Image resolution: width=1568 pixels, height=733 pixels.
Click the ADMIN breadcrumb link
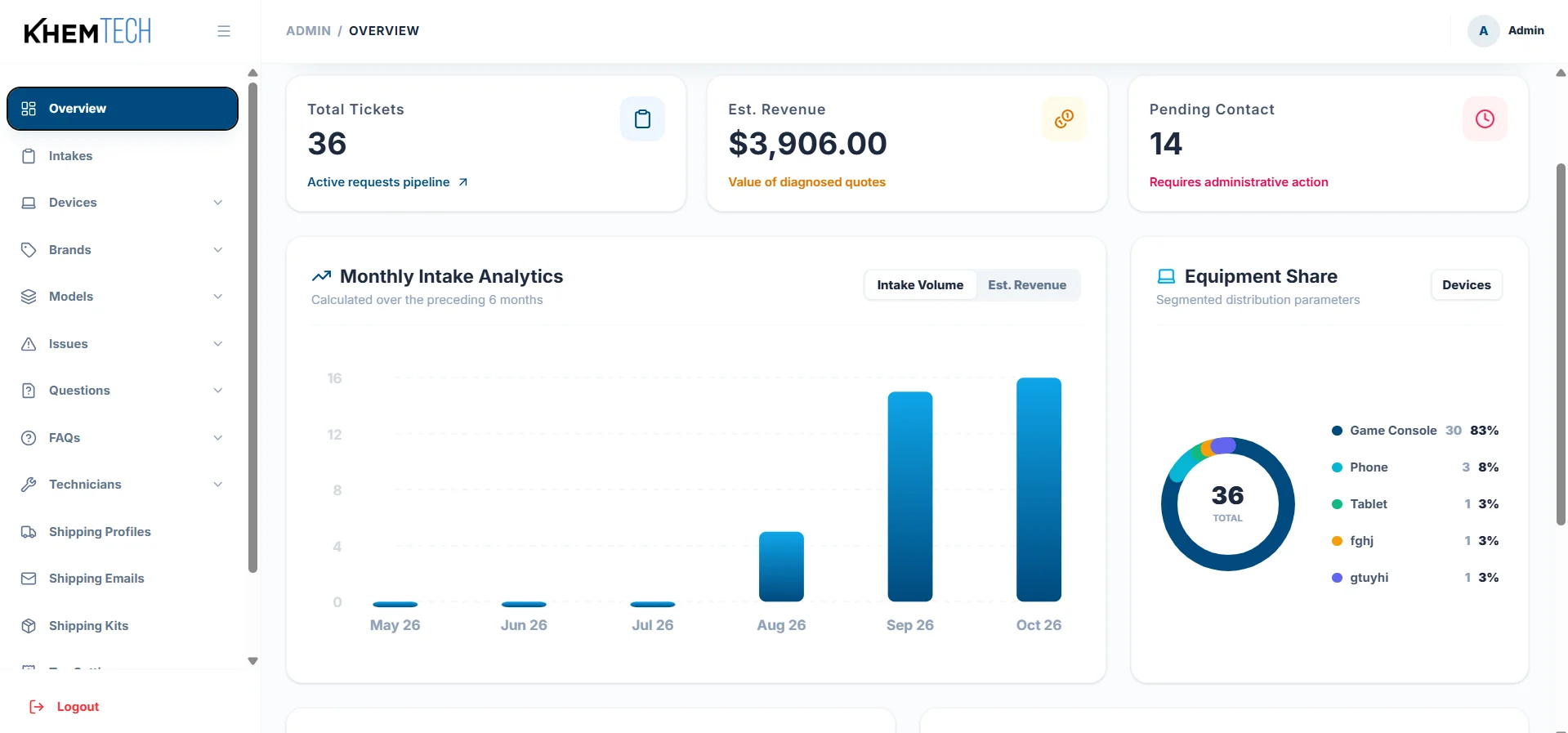308,31
